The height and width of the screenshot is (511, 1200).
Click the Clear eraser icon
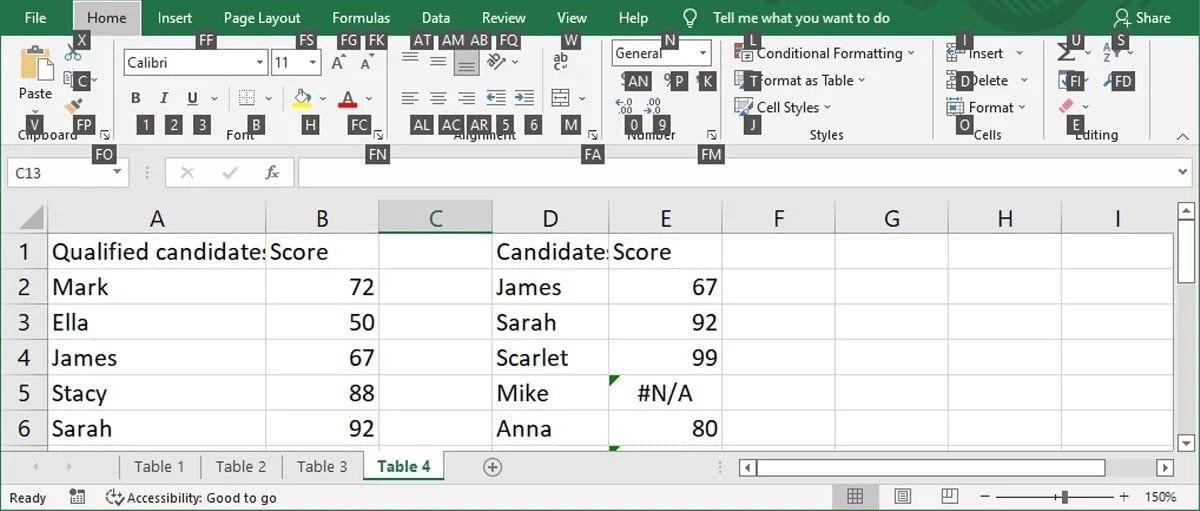1066,106
